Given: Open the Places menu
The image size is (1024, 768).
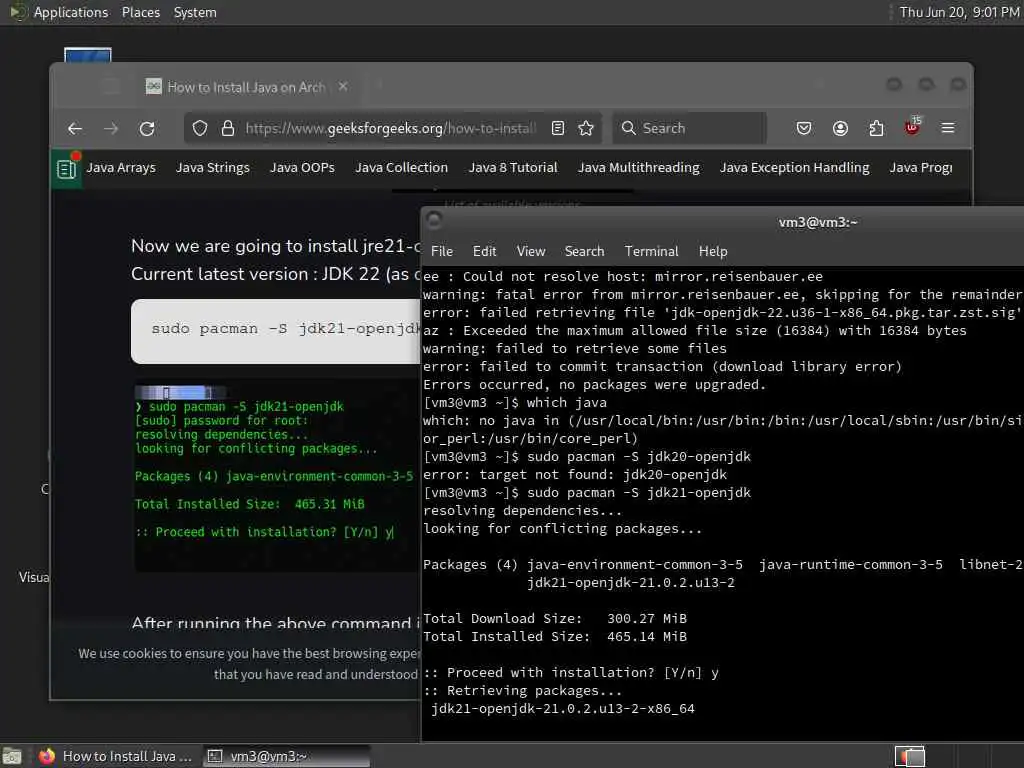Looking at the screenshot, I should point(140,12).
